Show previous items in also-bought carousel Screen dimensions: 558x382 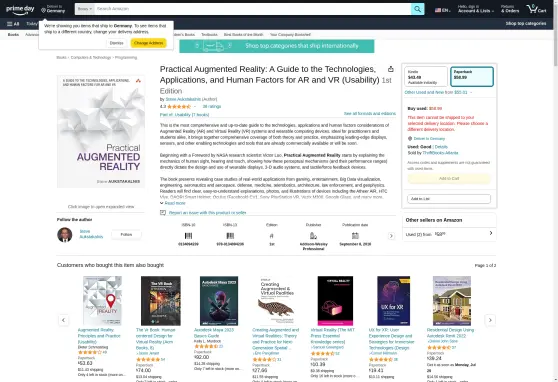(63, 320)
